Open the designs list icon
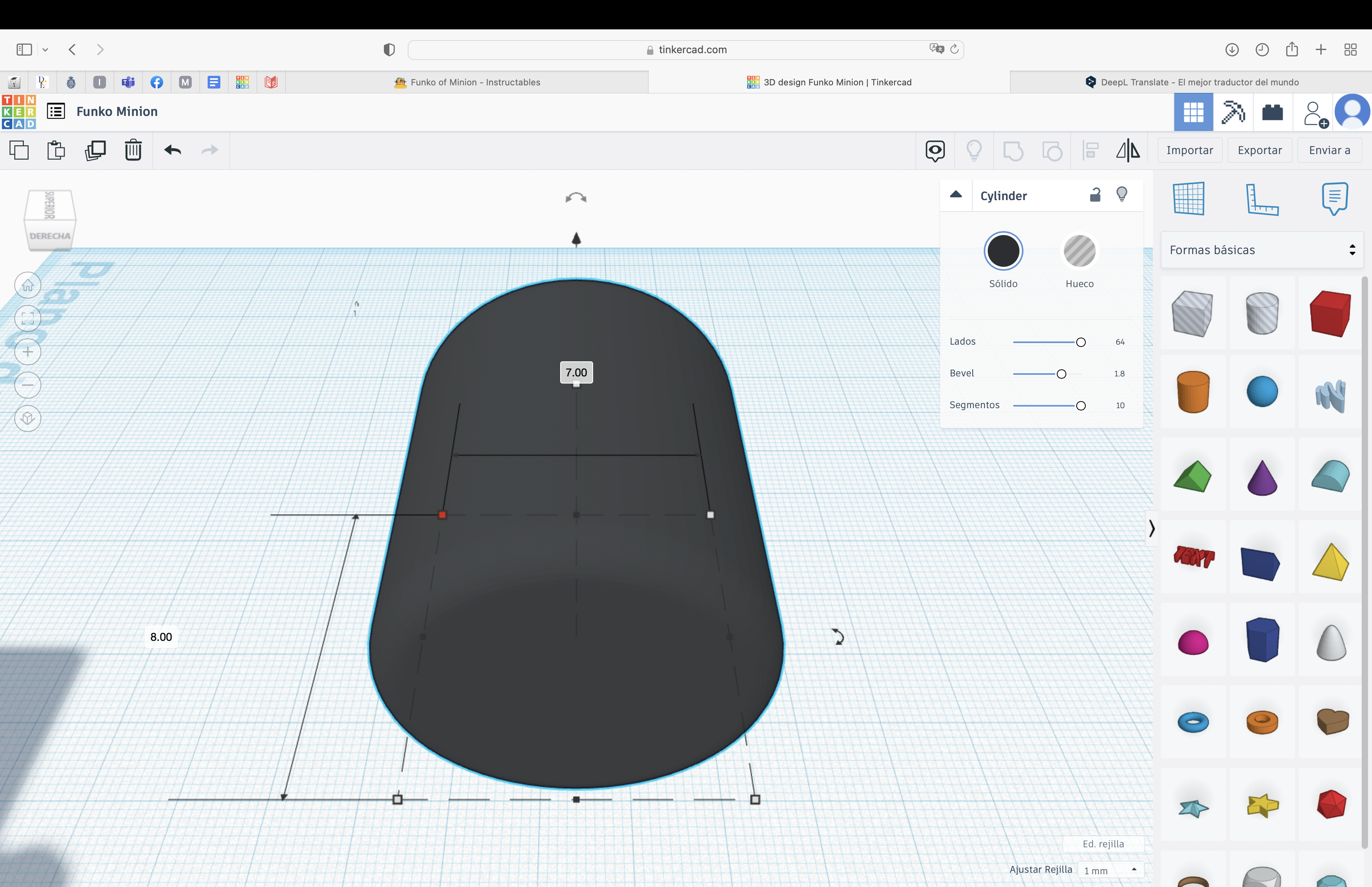 [x=56, y=111]
